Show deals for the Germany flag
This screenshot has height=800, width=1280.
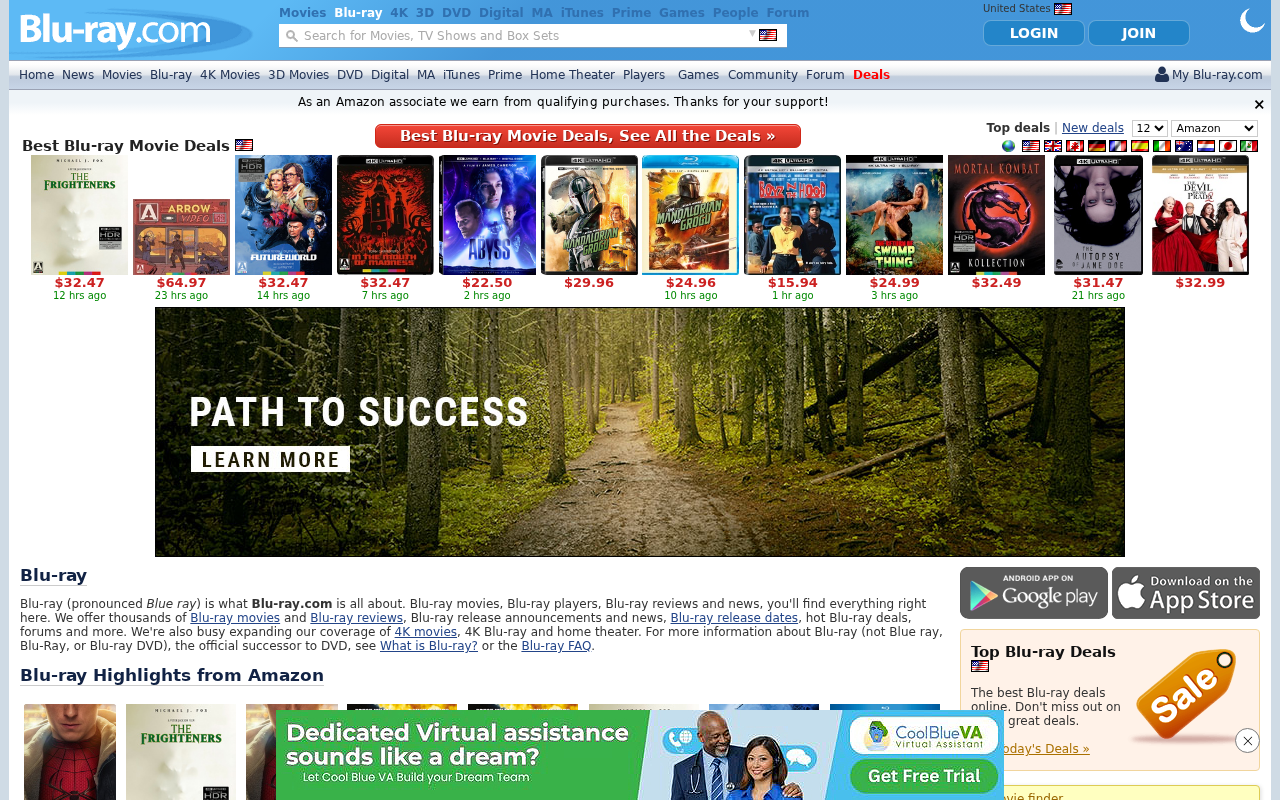click(1097, 146)
